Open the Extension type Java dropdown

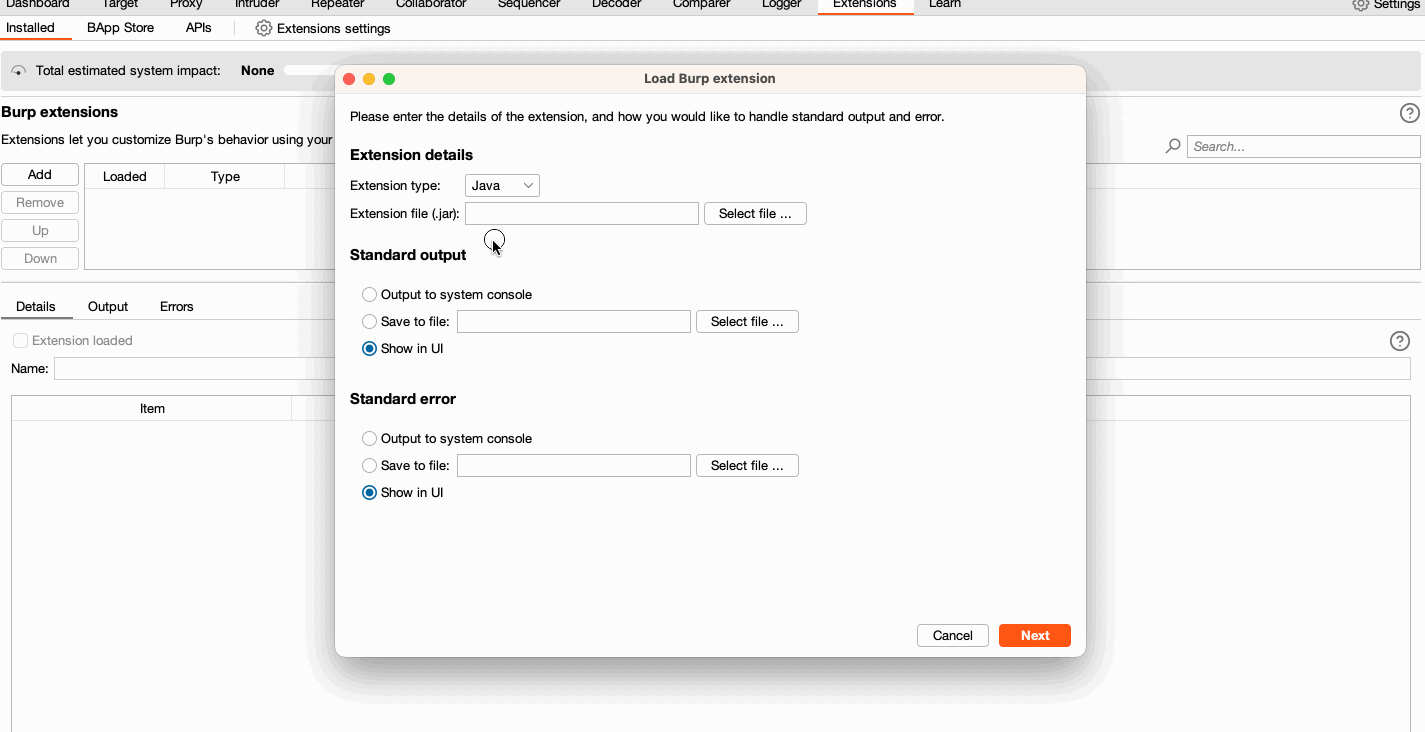pyautogui.click(x=502, y=186)
